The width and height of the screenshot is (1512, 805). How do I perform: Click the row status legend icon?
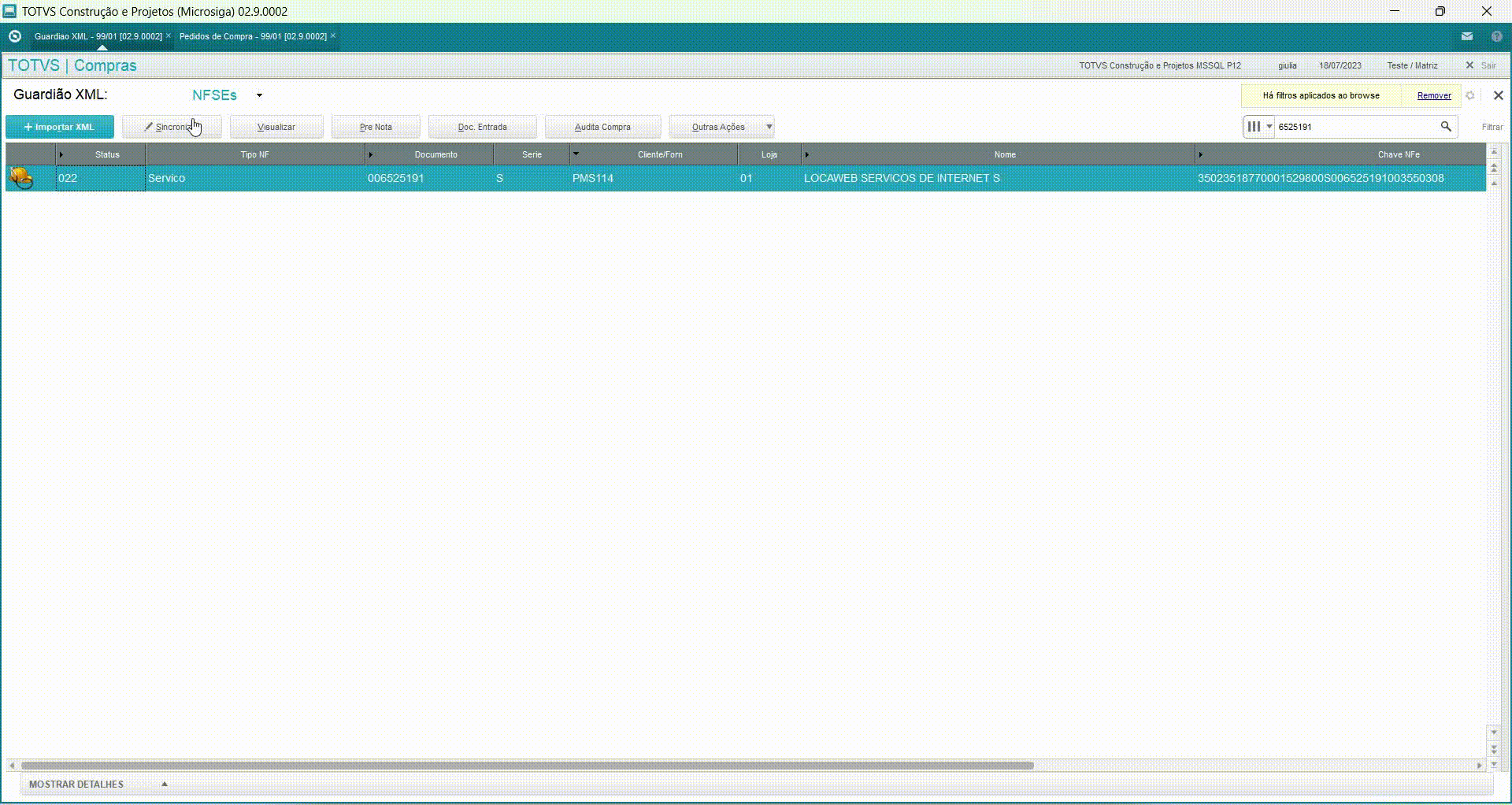(x=21, y=178)
